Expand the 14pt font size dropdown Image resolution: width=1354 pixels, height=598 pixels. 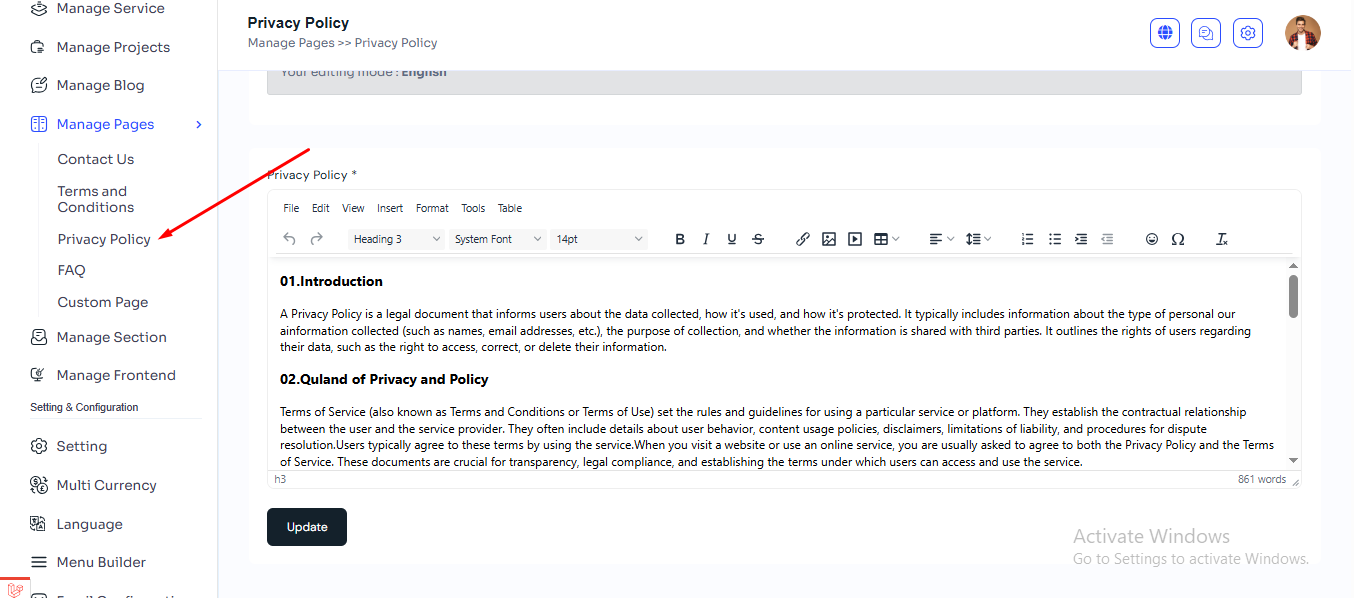pos(598,239)
